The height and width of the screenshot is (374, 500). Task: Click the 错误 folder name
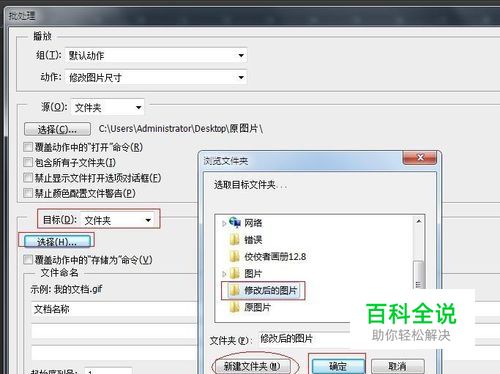[x=253, y=240]
